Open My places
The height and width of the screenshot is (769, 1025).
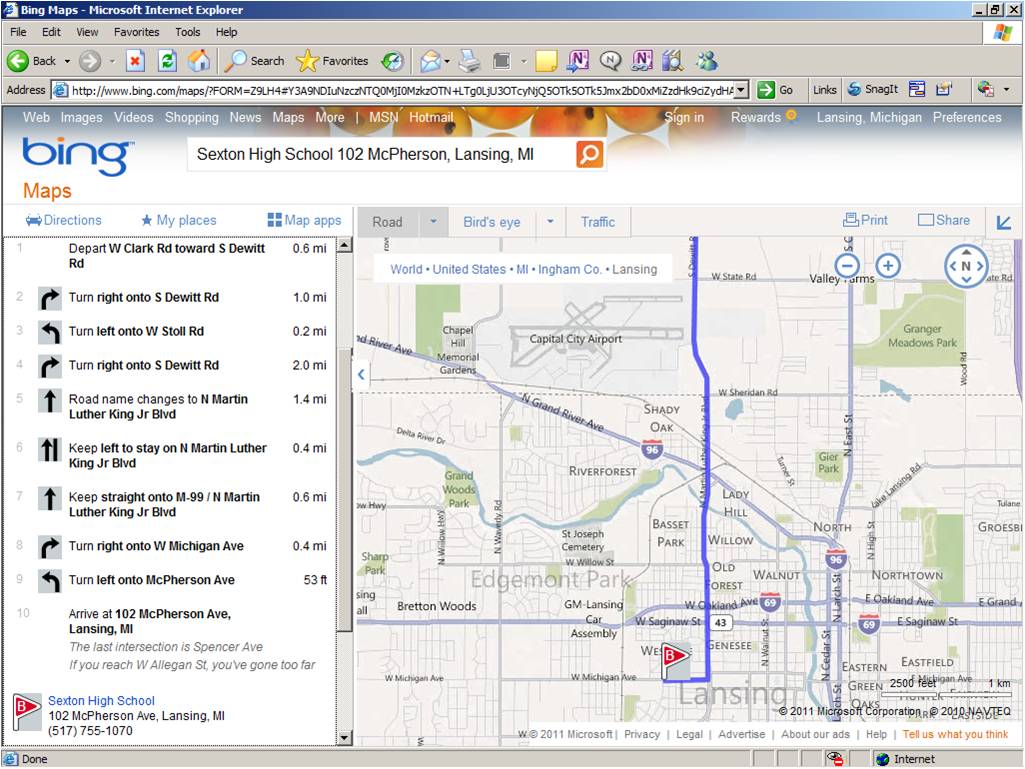[x=179, y=220]
